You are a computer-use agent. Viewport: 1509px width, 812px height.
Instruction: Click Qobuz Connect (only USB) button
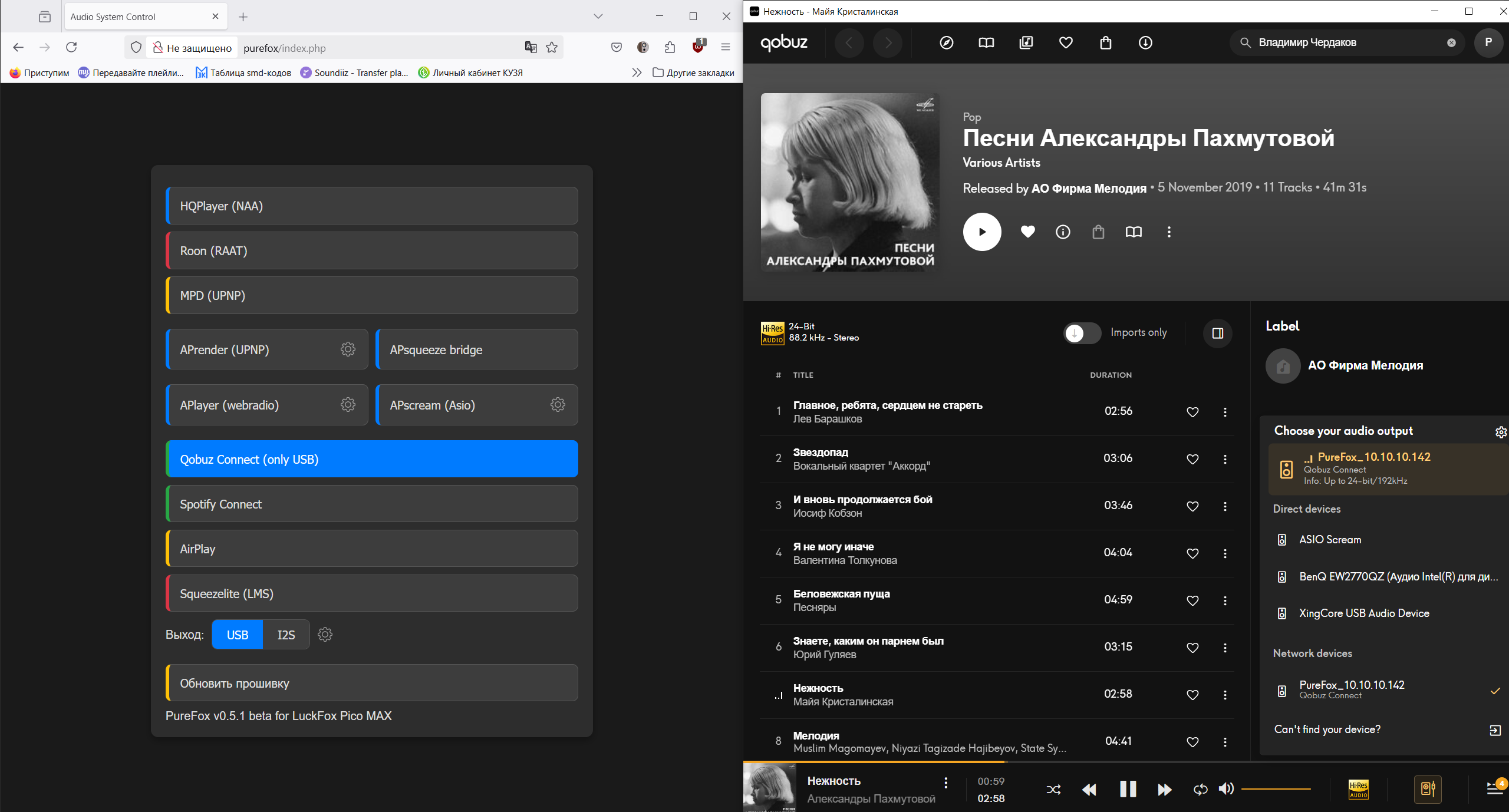pyautogui.click(x=372, y=459)
